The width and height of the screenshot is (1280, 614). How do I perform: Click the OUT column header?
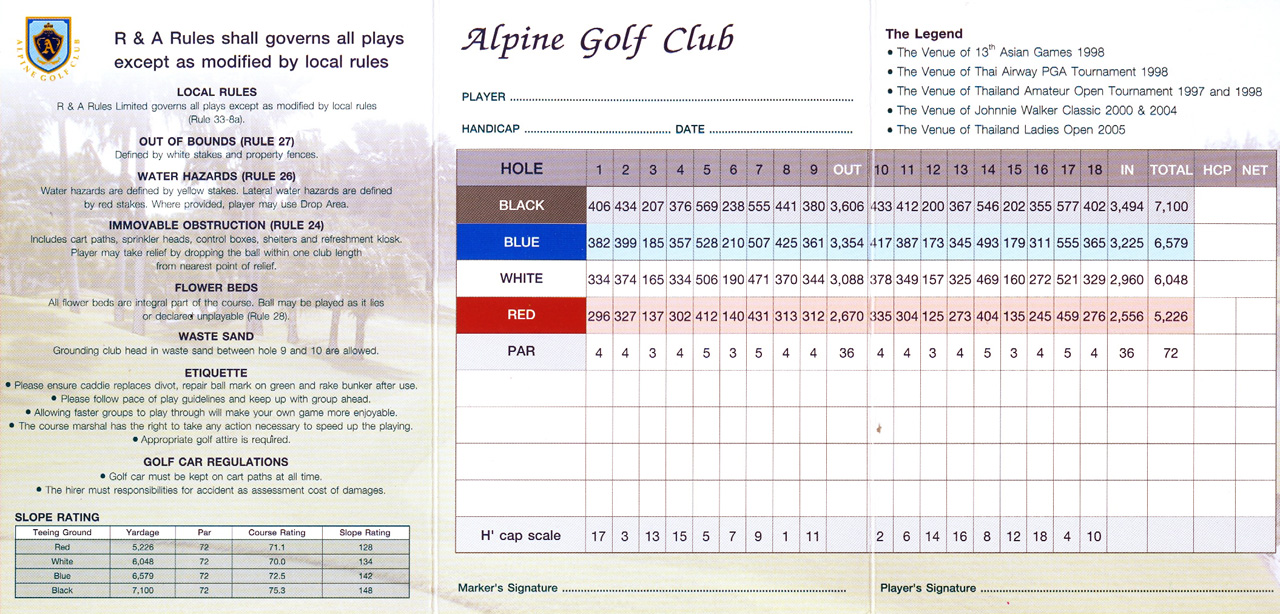[847, 169]
